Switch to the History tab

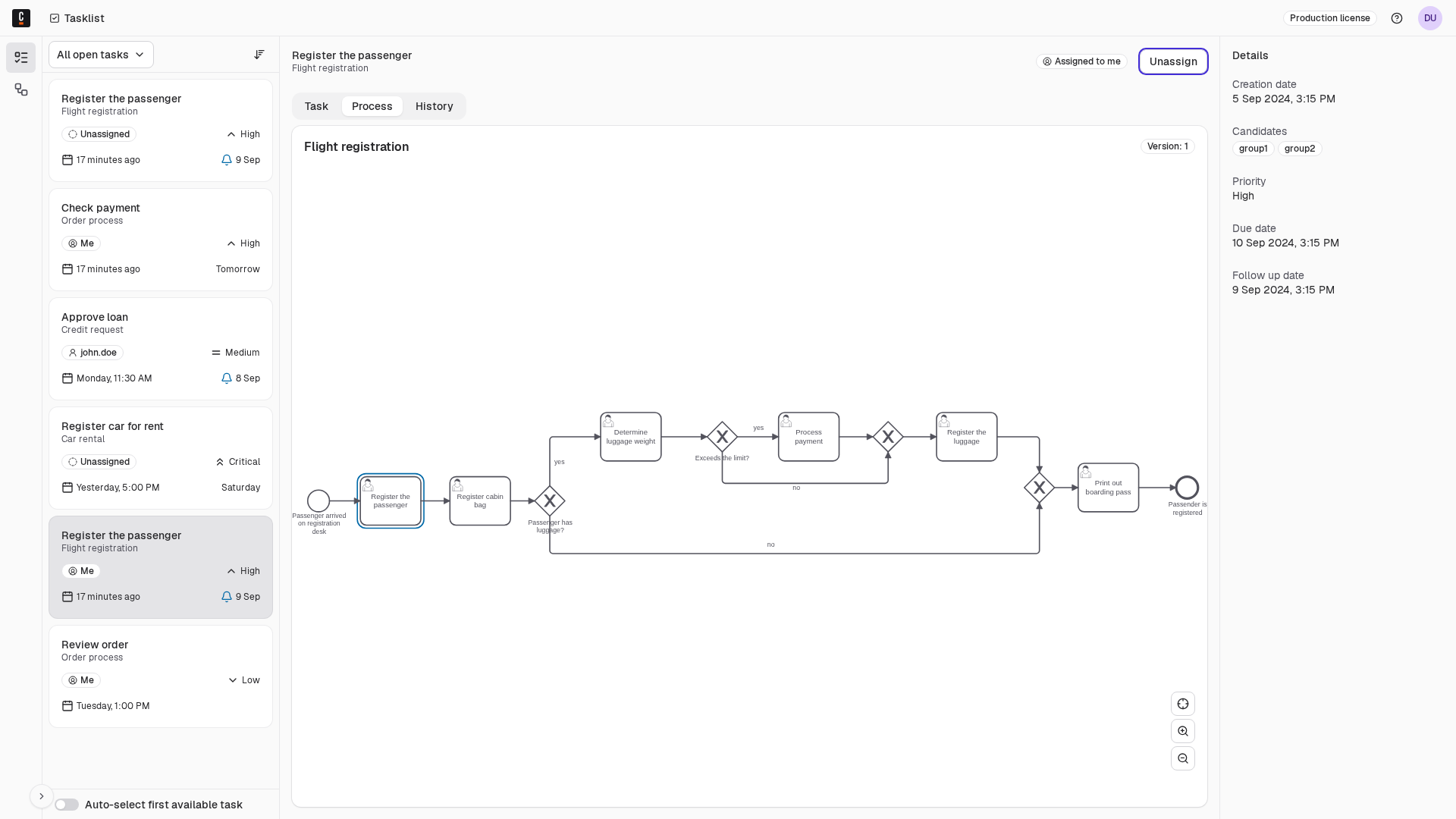pos(434,106)
